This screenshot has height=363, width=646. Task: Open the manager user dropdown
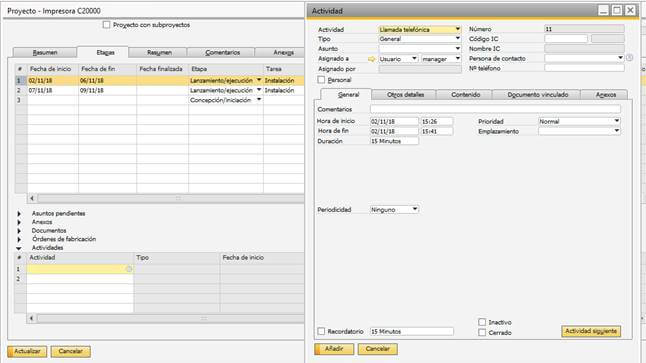click(458, 59)
